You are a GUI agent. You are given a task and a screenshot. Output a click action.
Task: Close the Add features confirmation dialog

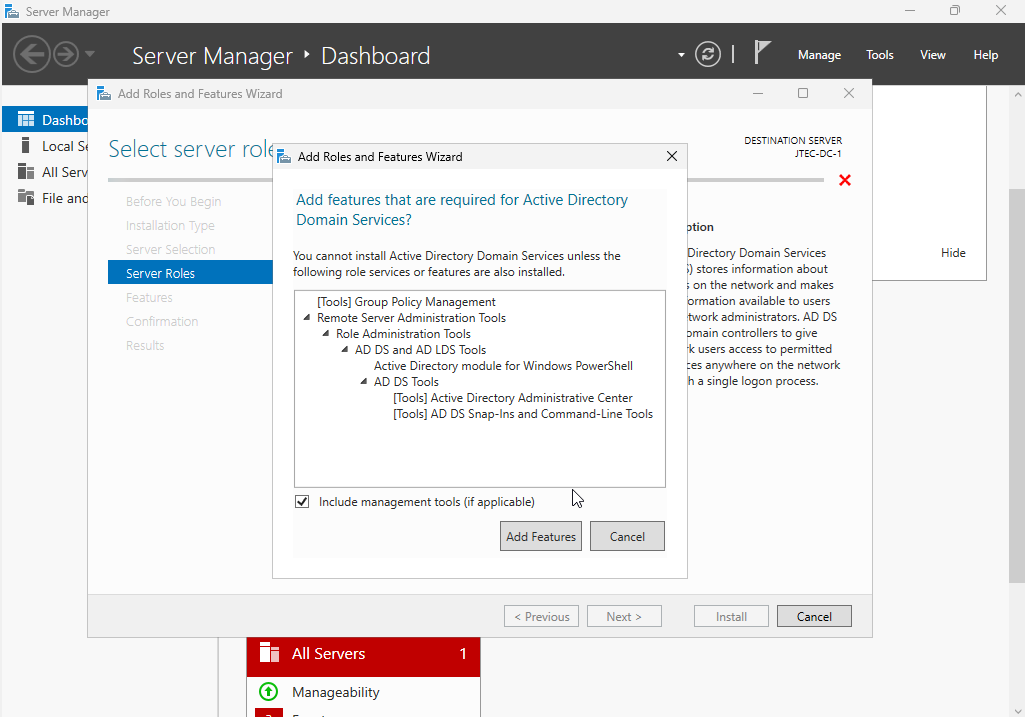[671, 156]
